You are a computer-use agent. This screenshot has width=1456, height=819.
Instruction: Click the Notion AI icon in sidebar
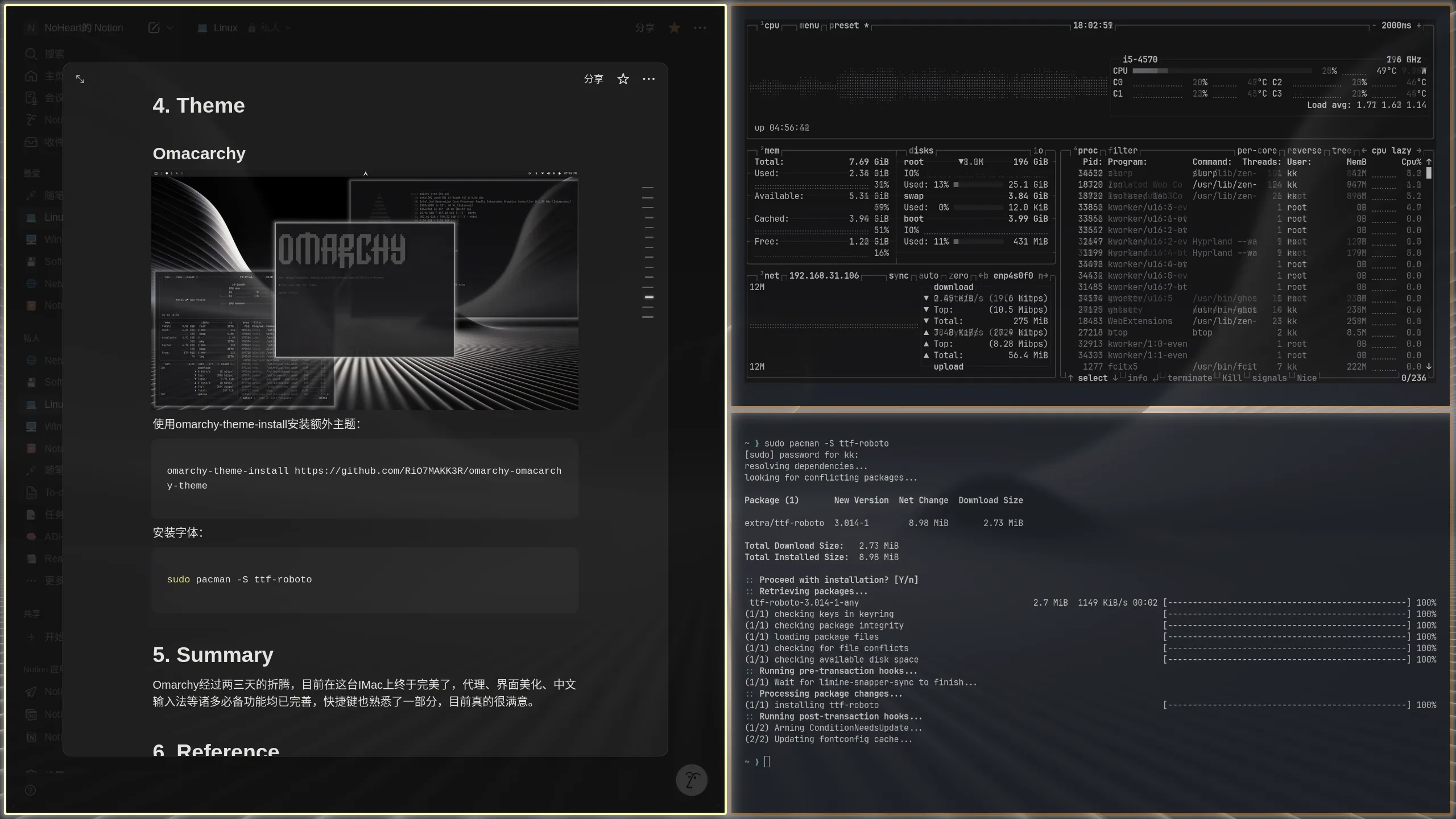tap(31, 119)
